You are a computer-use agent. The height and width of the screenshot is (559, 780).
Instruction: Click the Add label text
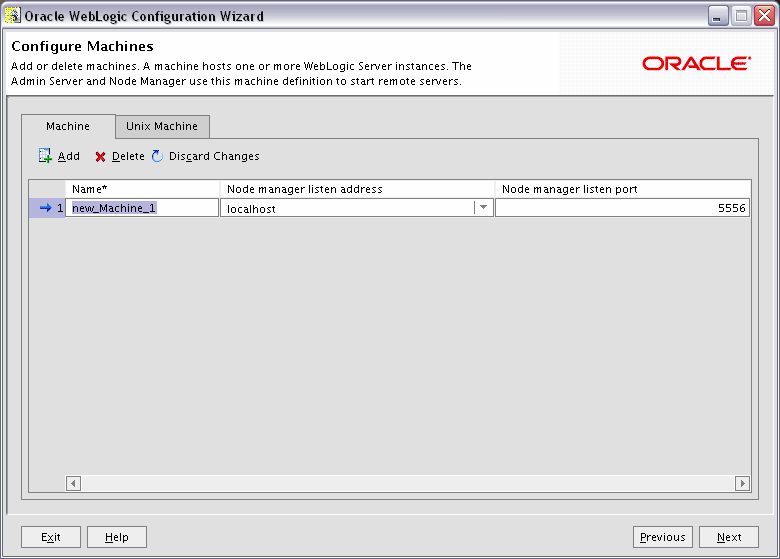pyautogui.click(x=69, y=156)
